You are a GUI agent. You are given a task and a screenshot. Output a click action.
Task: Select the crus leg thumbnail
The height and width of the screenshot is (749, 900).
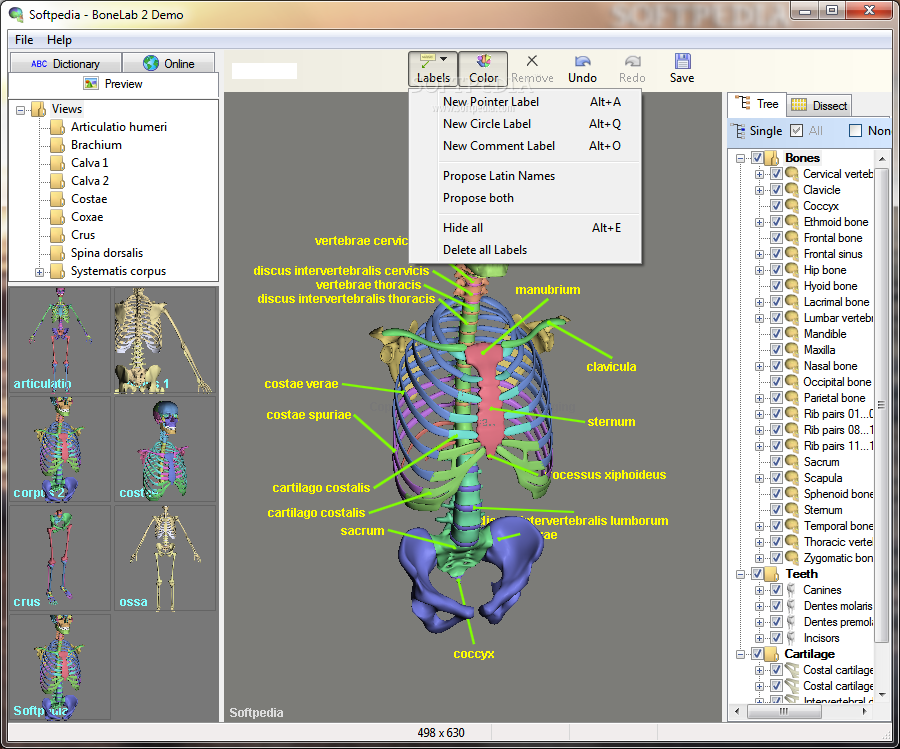[60, 557]
